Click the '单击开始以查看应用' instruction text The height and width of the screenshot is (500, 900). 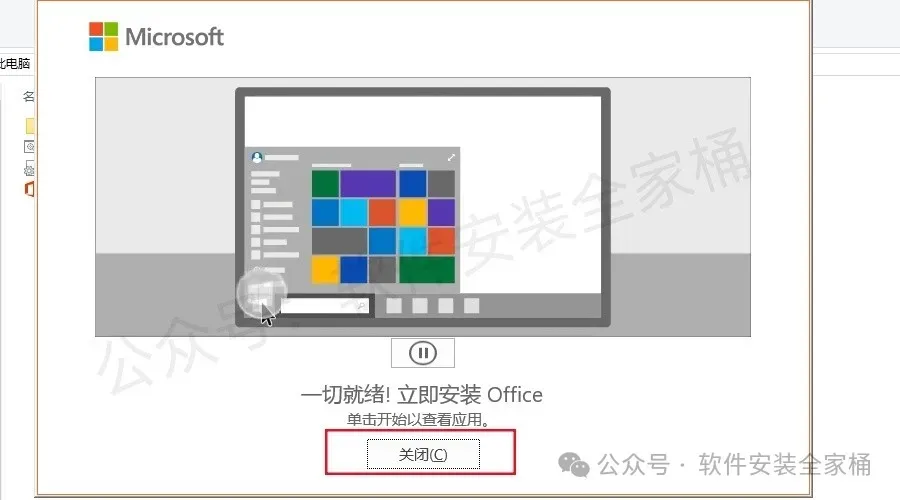(418, 420)
